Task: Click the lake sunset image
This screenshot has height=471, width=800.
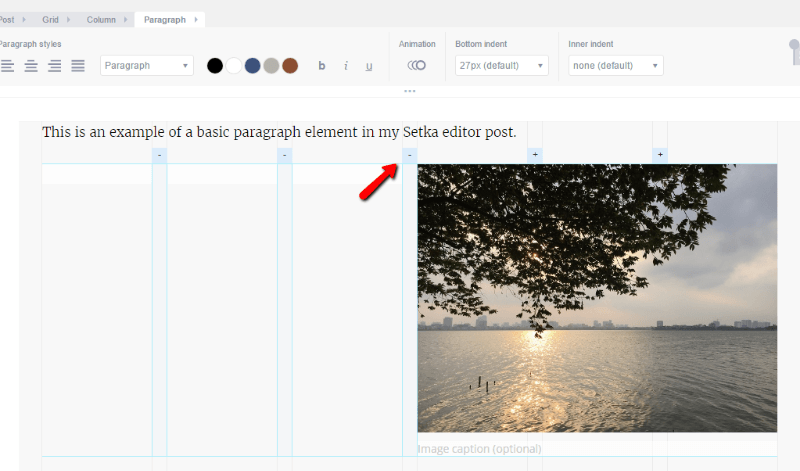Action: (597, 298)
